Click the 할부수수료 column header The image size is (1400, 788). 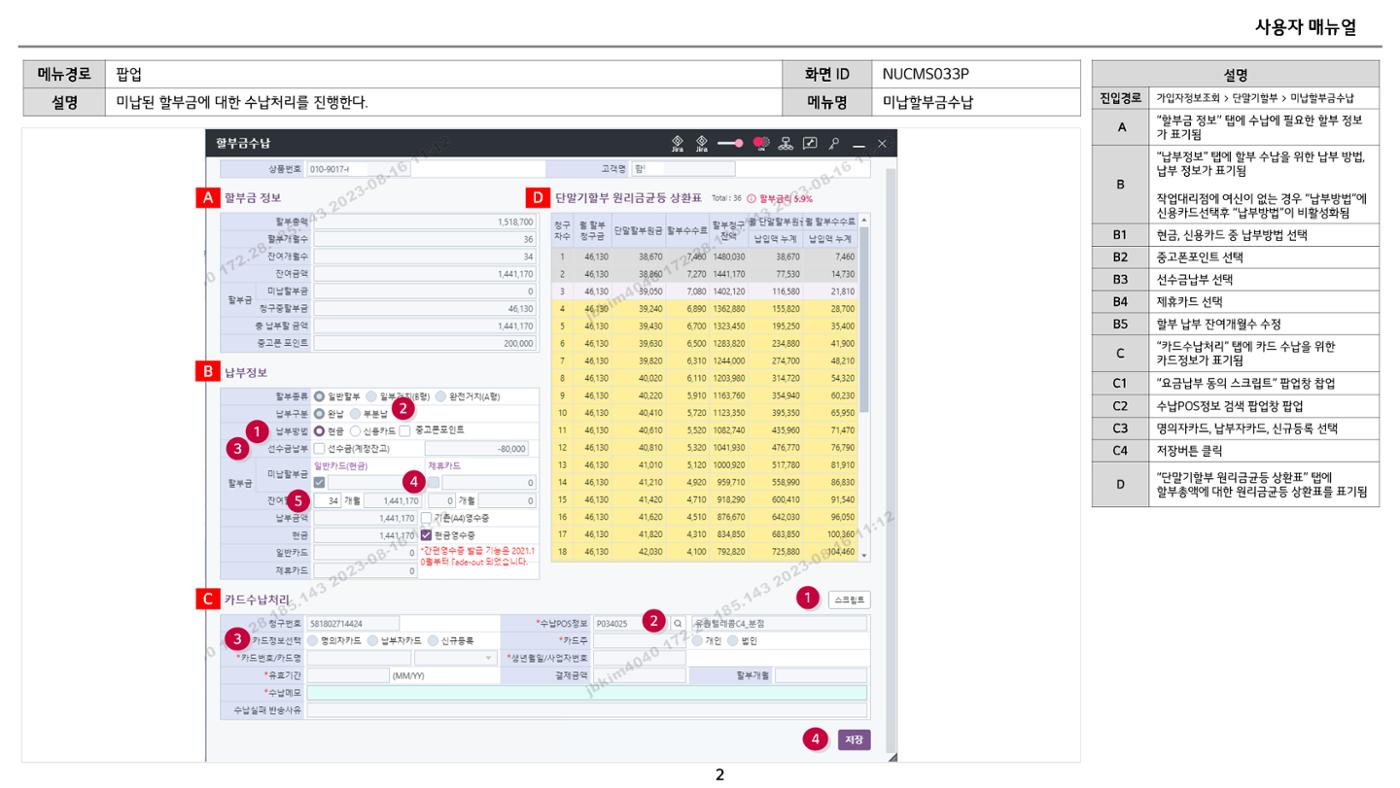pyautogui.click(x=687, y=229)
